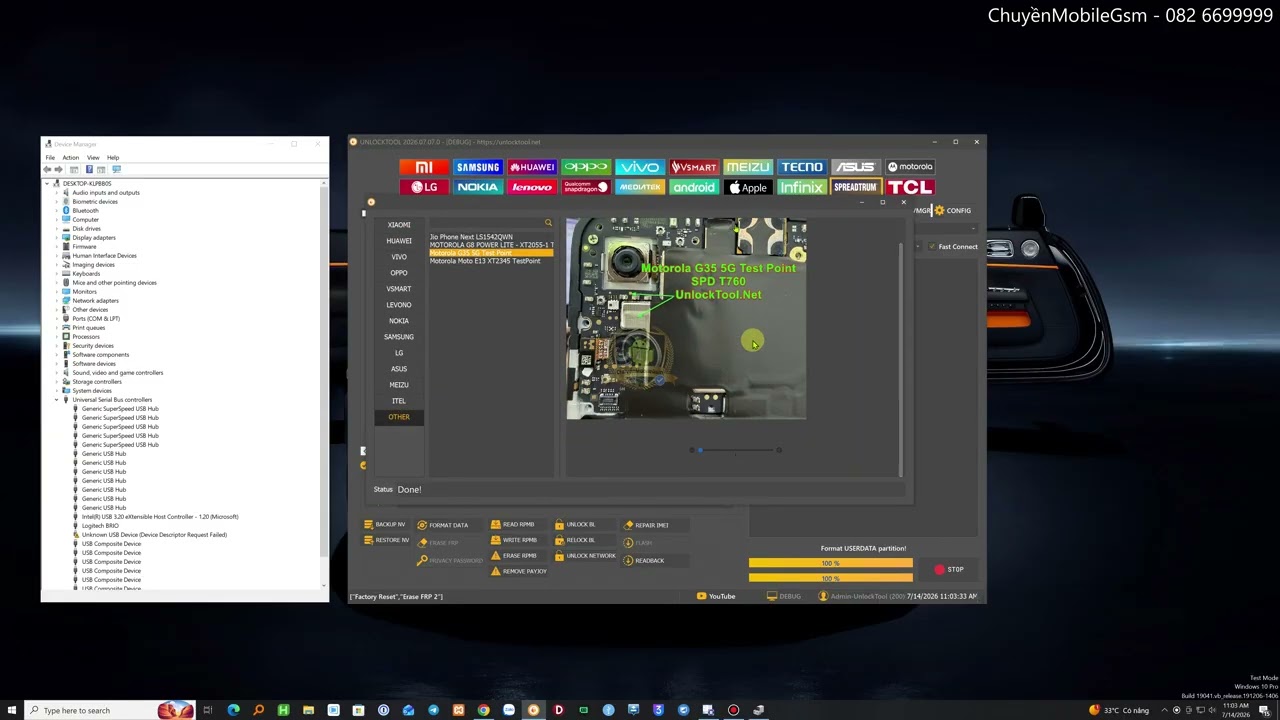Image resolution: width=1280 pixels, height=720 pixels.
Task: Select the Nokia brand logo
Action: pyautogui.click(x=478, y=187)
